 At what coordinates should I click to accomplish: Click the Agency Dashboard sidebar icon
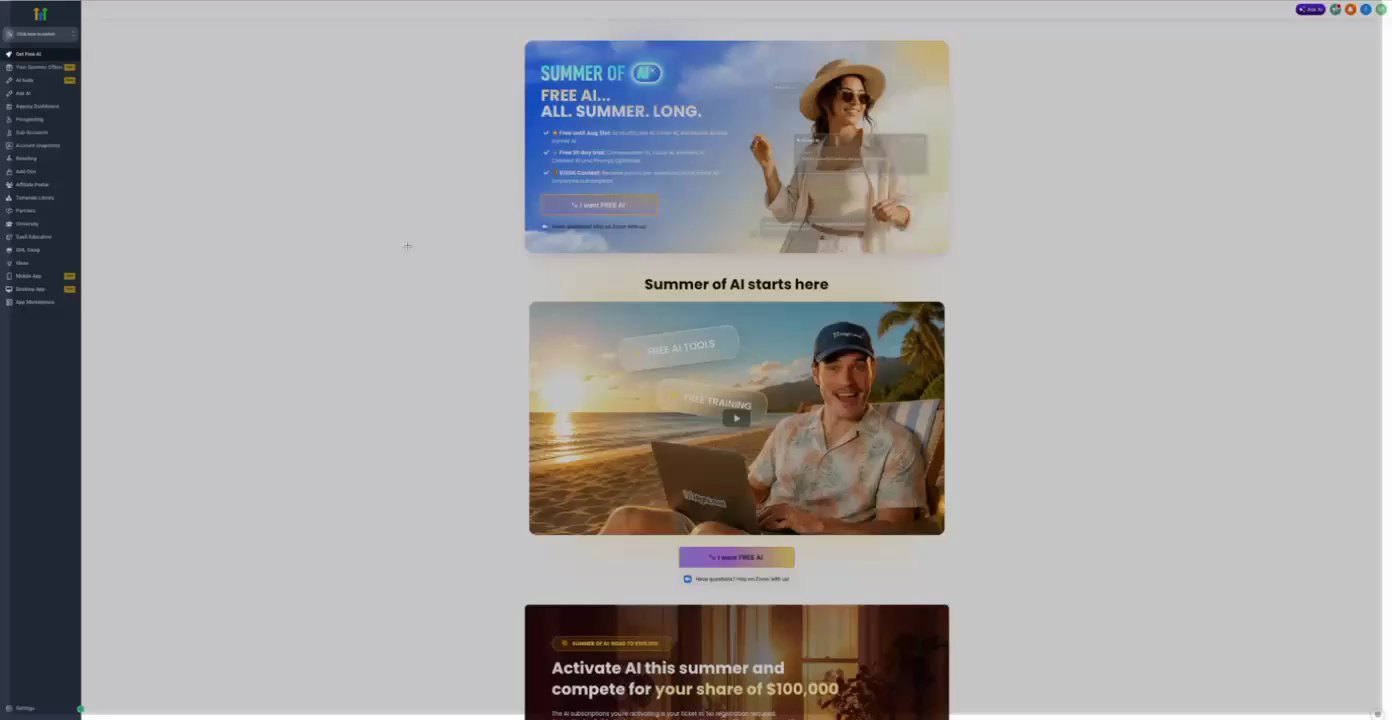point(9,106)
